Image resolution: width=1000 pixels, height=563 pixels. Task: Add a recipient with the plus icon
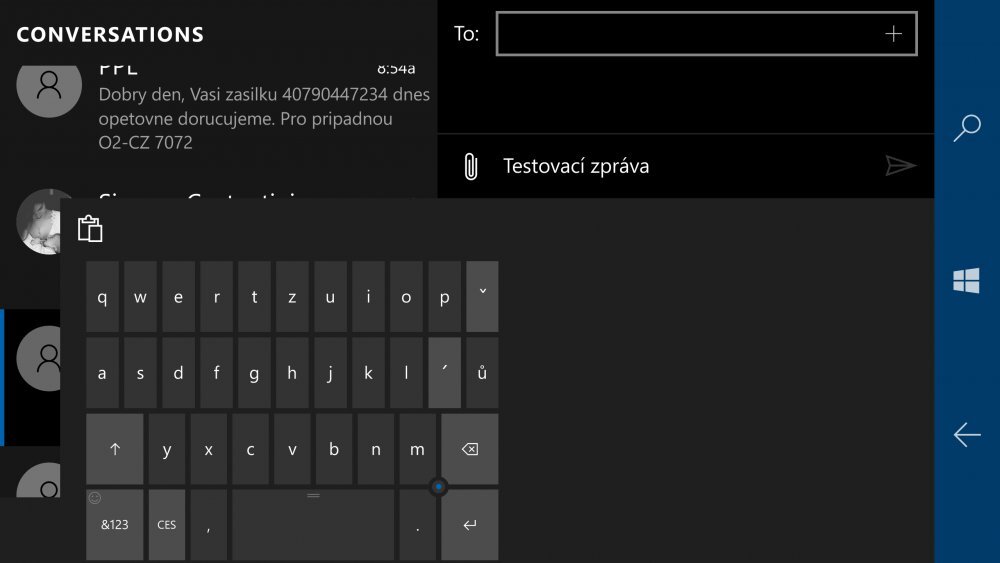click(893, 34)
